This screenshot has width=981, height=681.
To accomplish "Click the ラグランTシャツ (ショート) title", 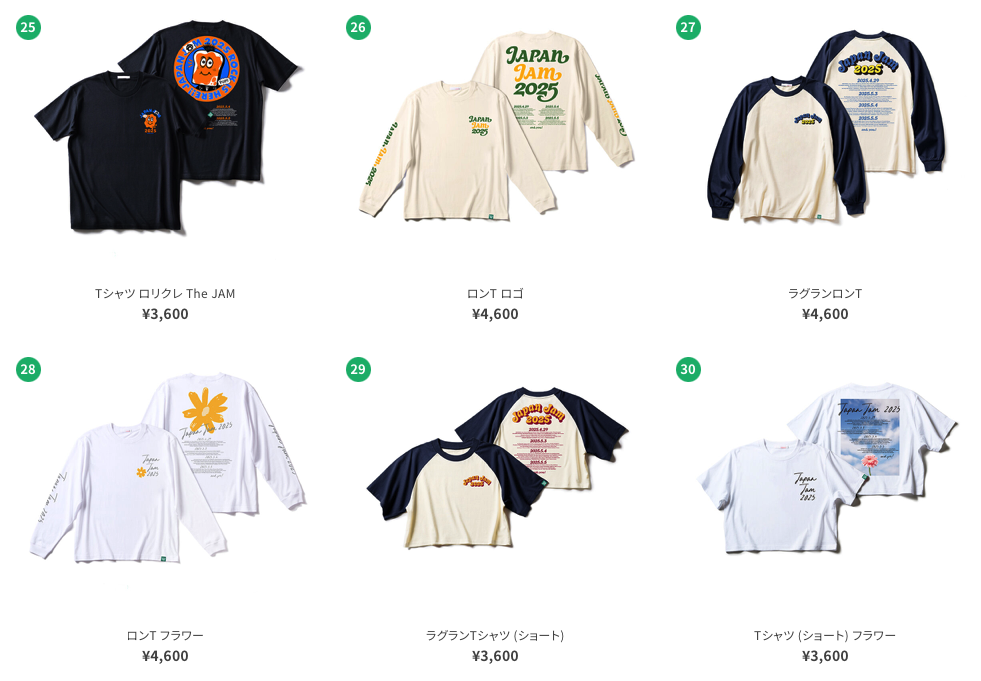I will point(495,635).
